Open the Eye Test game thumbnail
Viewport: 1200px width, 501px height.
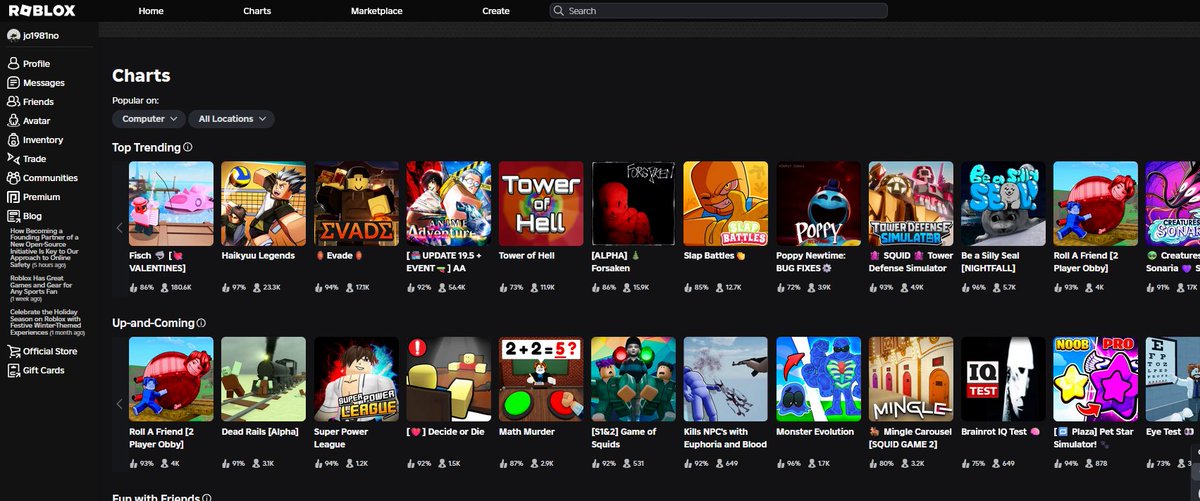point(1173,379)
